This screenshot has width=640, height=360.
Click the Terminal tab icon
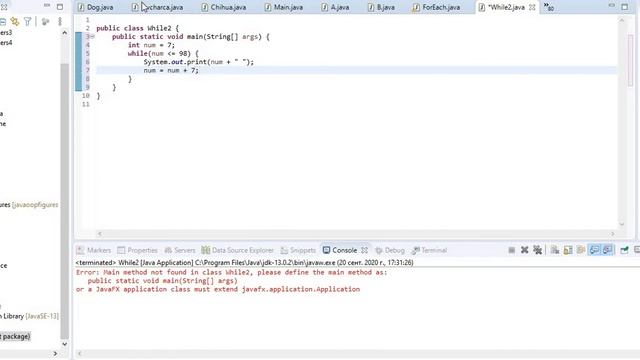click(416, 250)
